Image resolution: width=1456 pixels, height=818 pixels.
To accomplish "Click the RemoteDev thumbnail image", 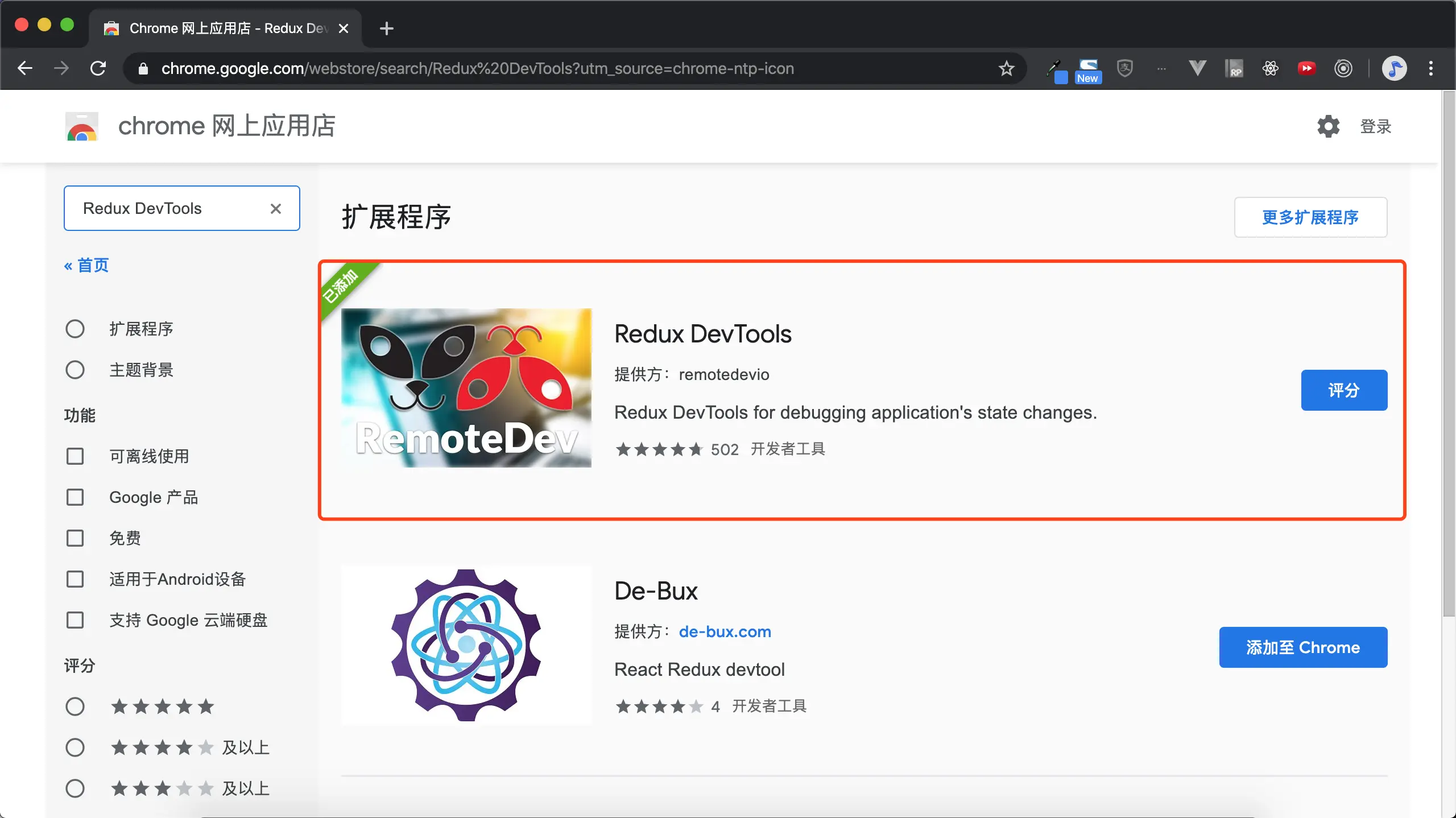I will (x=466, y=388).
